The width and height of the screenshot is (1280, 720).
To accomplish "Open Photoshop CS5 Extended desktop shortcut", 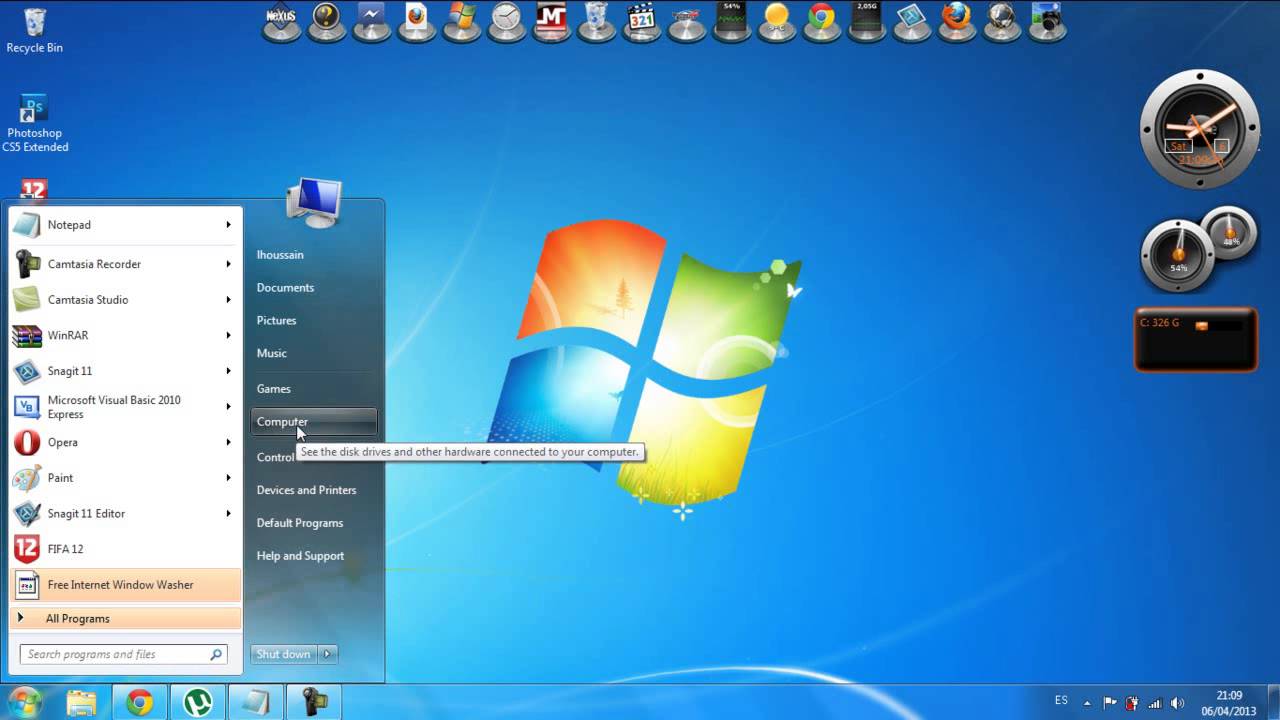I will (34, 124).
